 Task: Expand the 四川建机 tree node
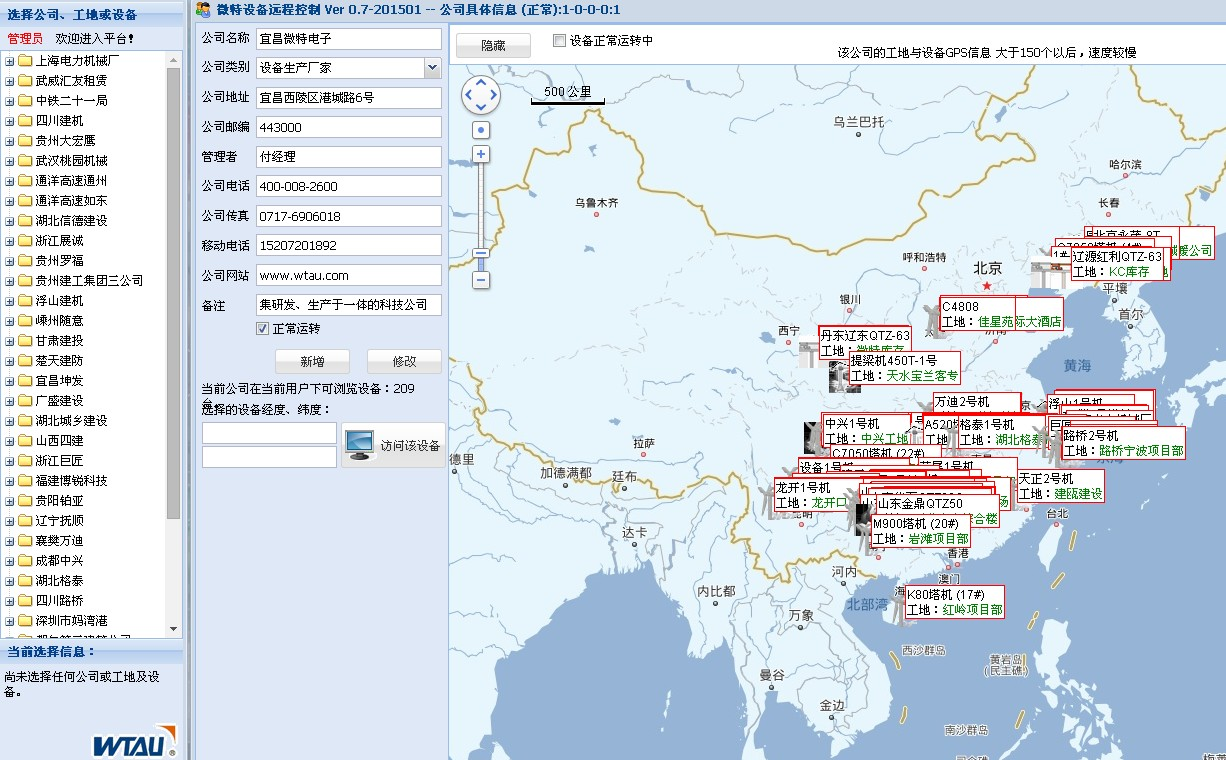10,121
